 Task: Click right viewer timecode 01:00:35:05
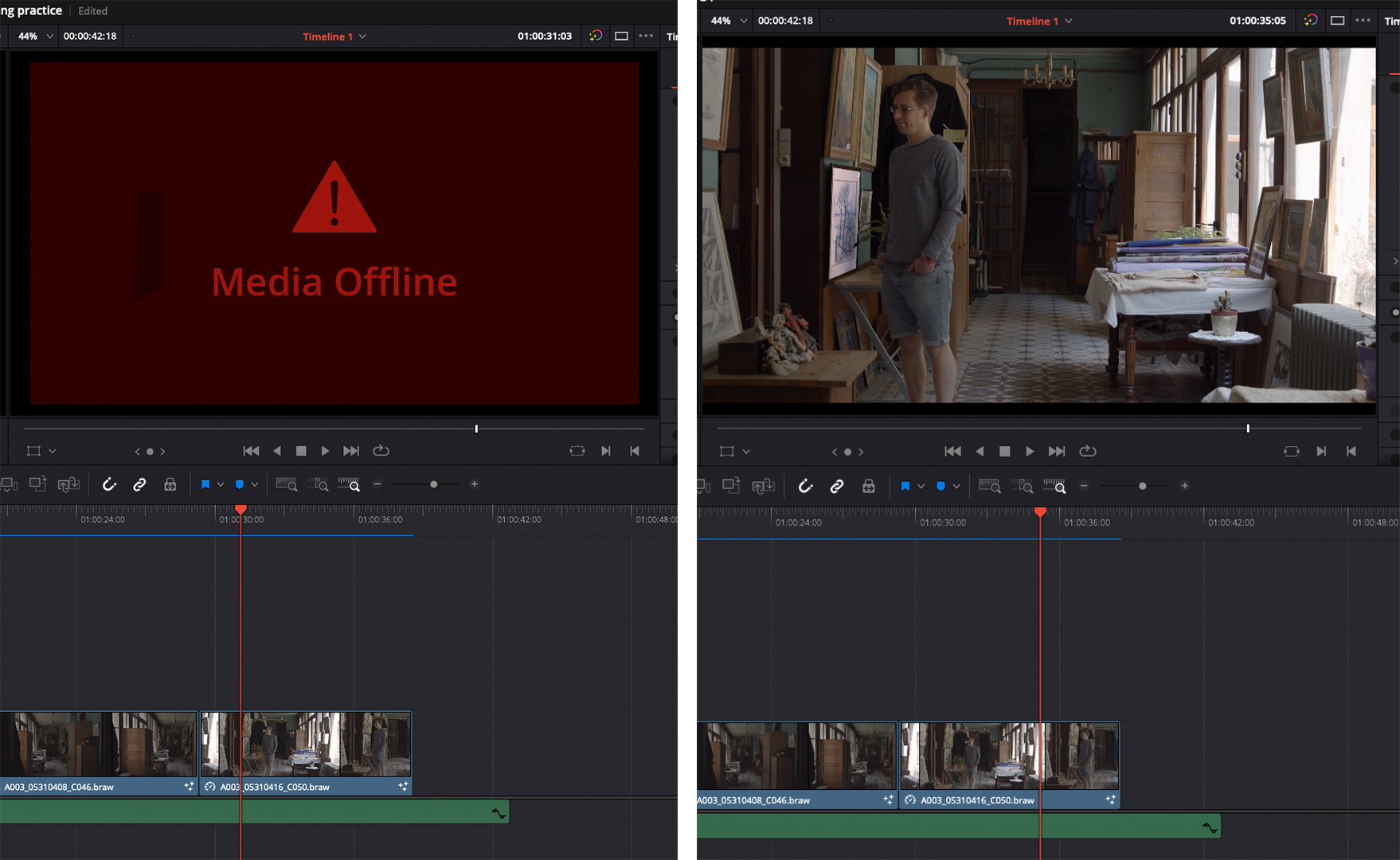1257,21
